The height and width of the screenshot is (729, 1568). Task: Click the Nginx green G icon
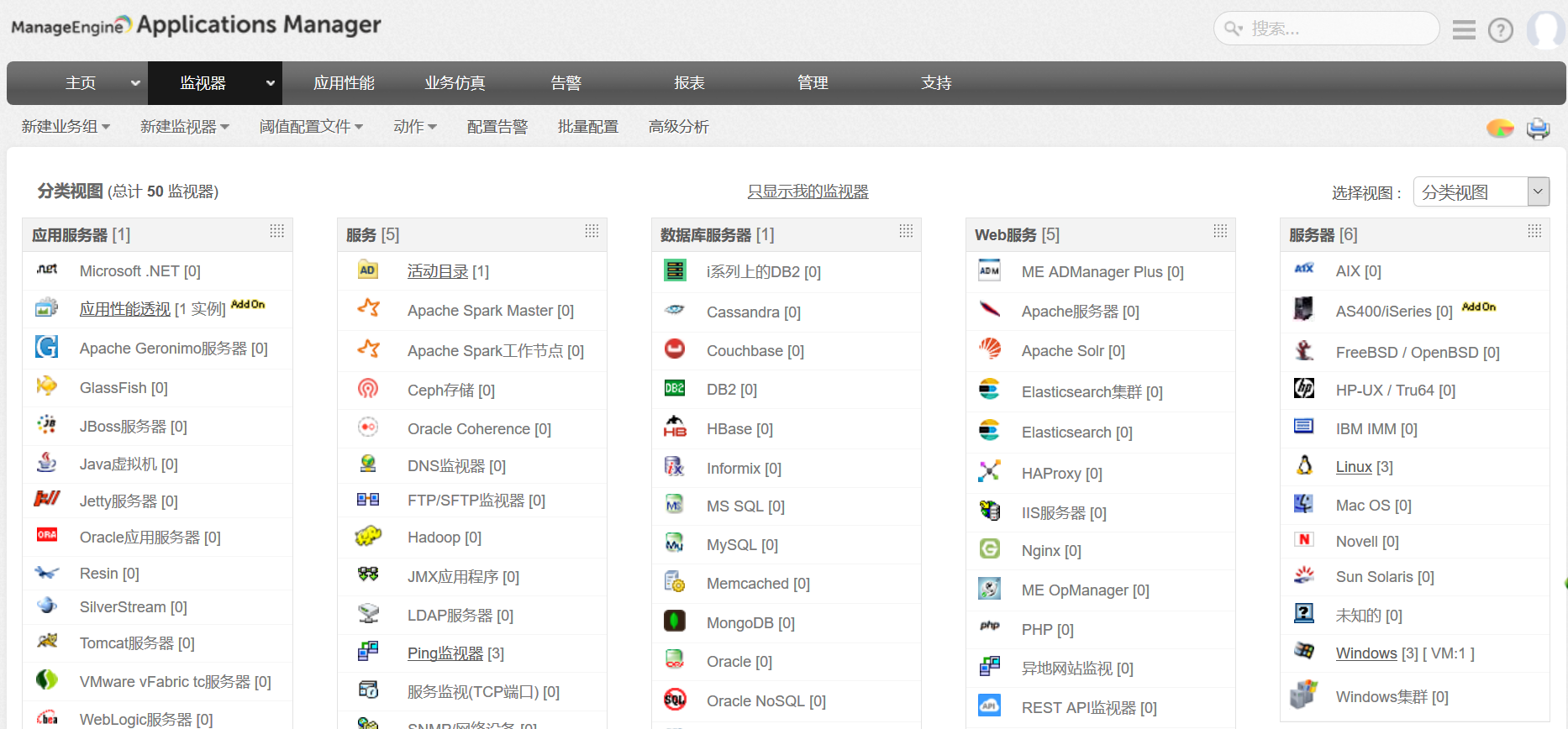pyautogui.click(x=990, y=548)
